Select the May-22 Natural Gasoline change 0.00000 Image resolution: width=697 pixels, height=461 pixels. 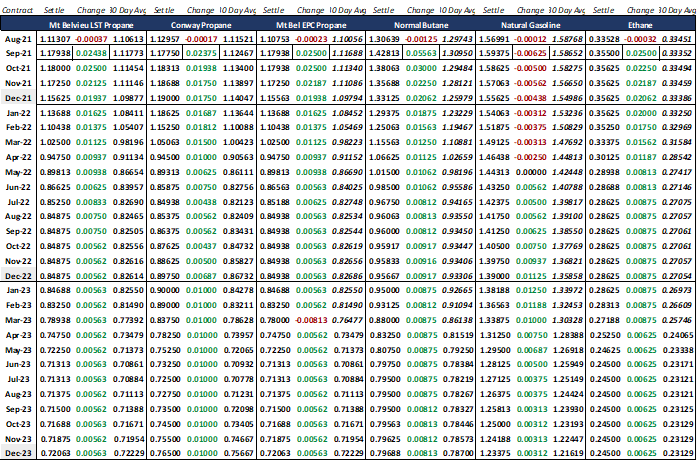[x=531, y=172]
